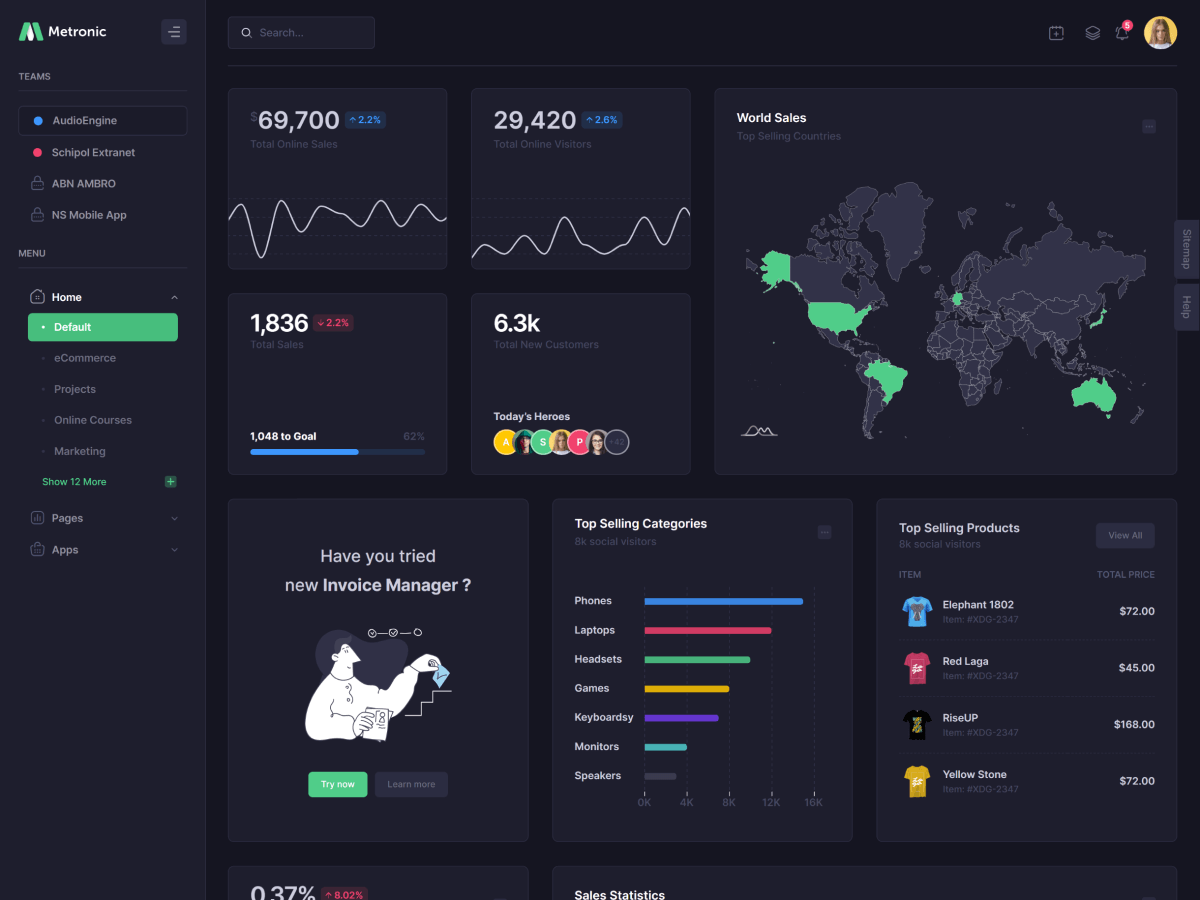Click the 1,048 to Goal progress bar
The image size is (1200, 900).
coord(337,452)
